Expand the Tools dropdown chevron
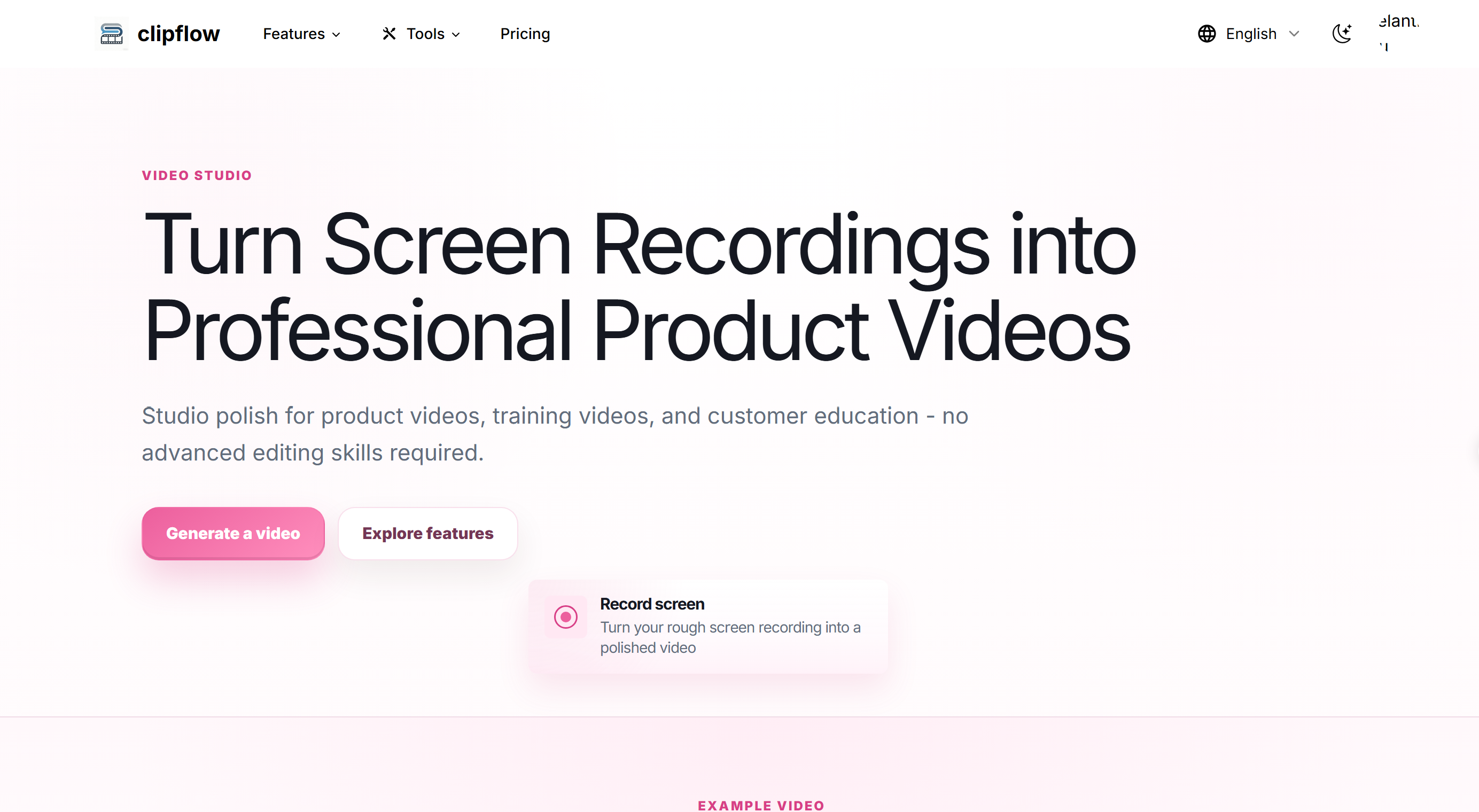Image resolution: width=1479 pixels, height=812 pixels. point(456,34)
